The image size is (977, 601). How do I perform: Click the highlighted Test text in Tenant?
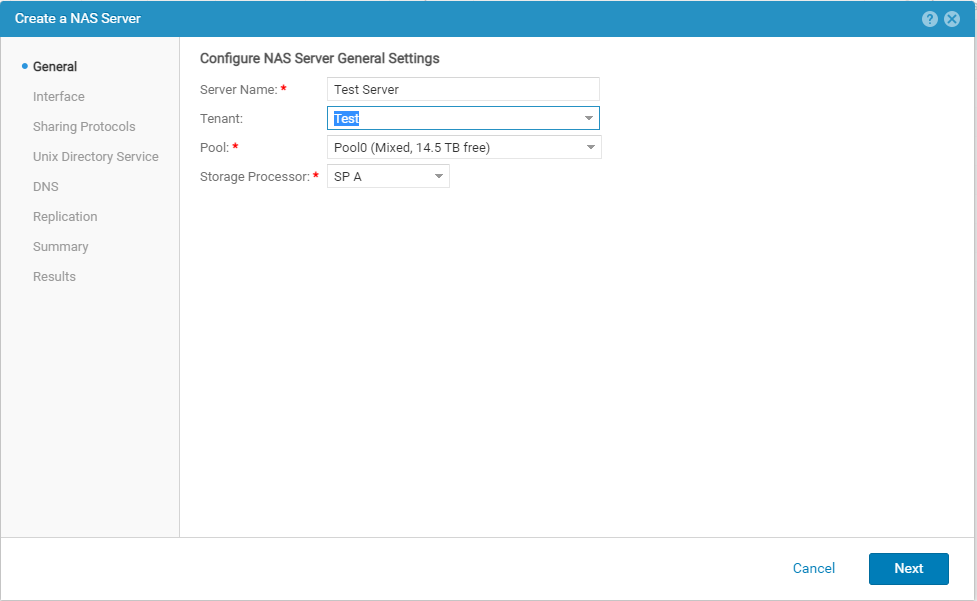click(x=346, y=119)
